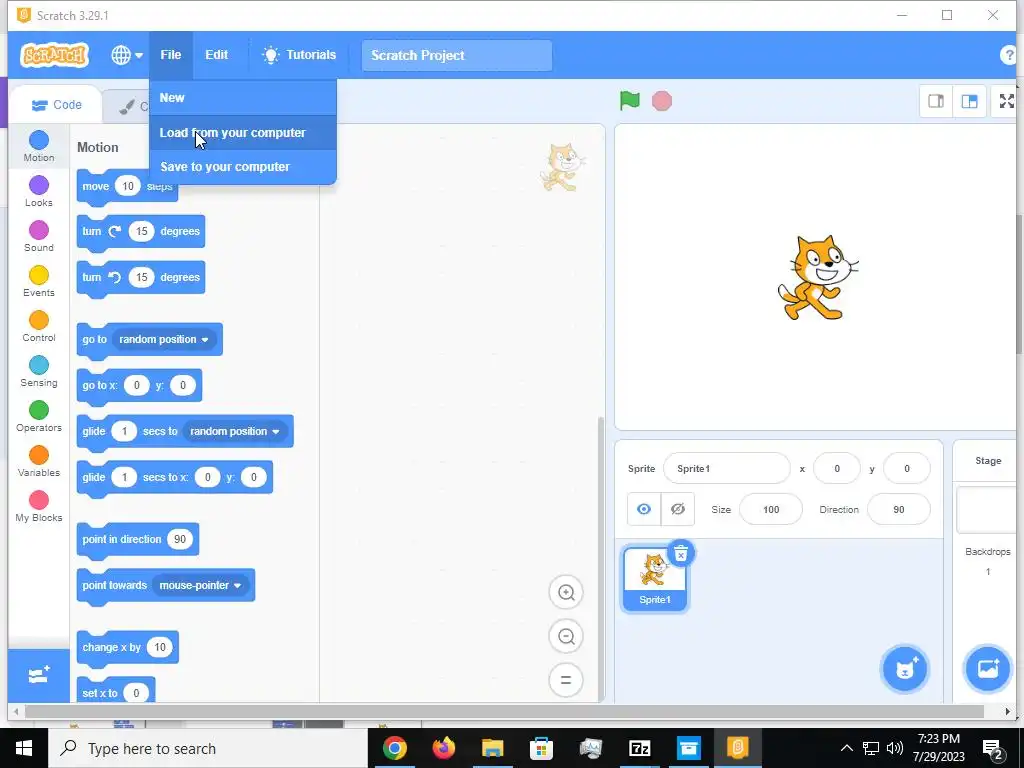1024x768 pixels.
Task: Open the language globe menu
Action: [126, 56]
